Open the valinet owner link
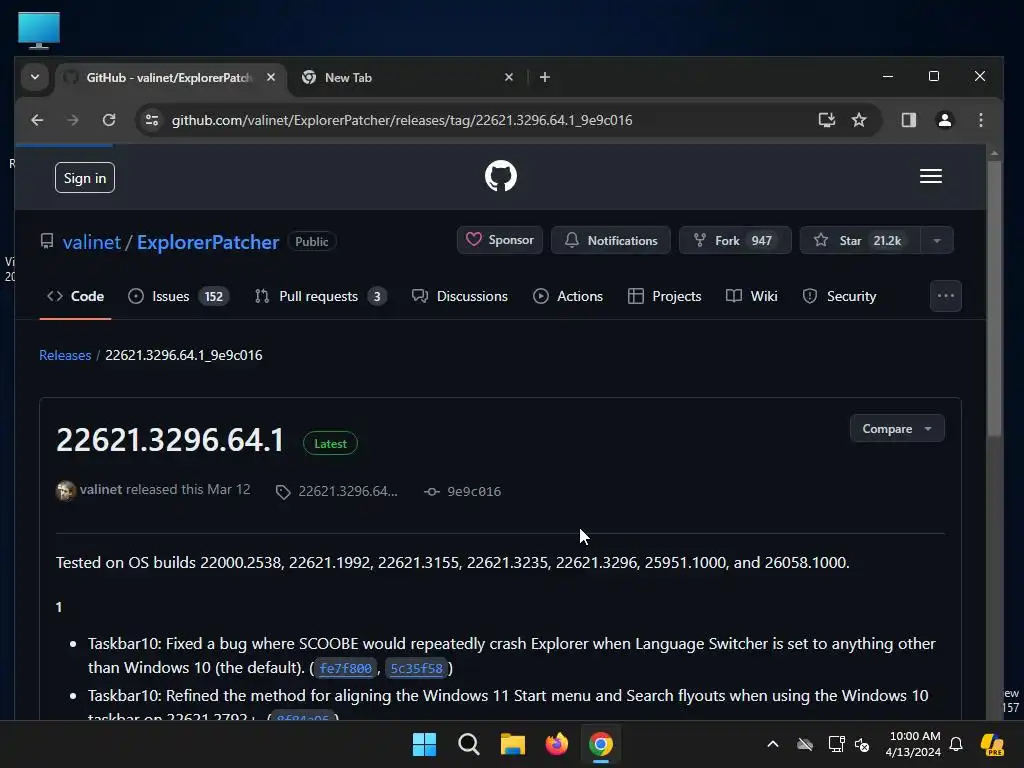 pyautogui.click(x=91, y=242)
